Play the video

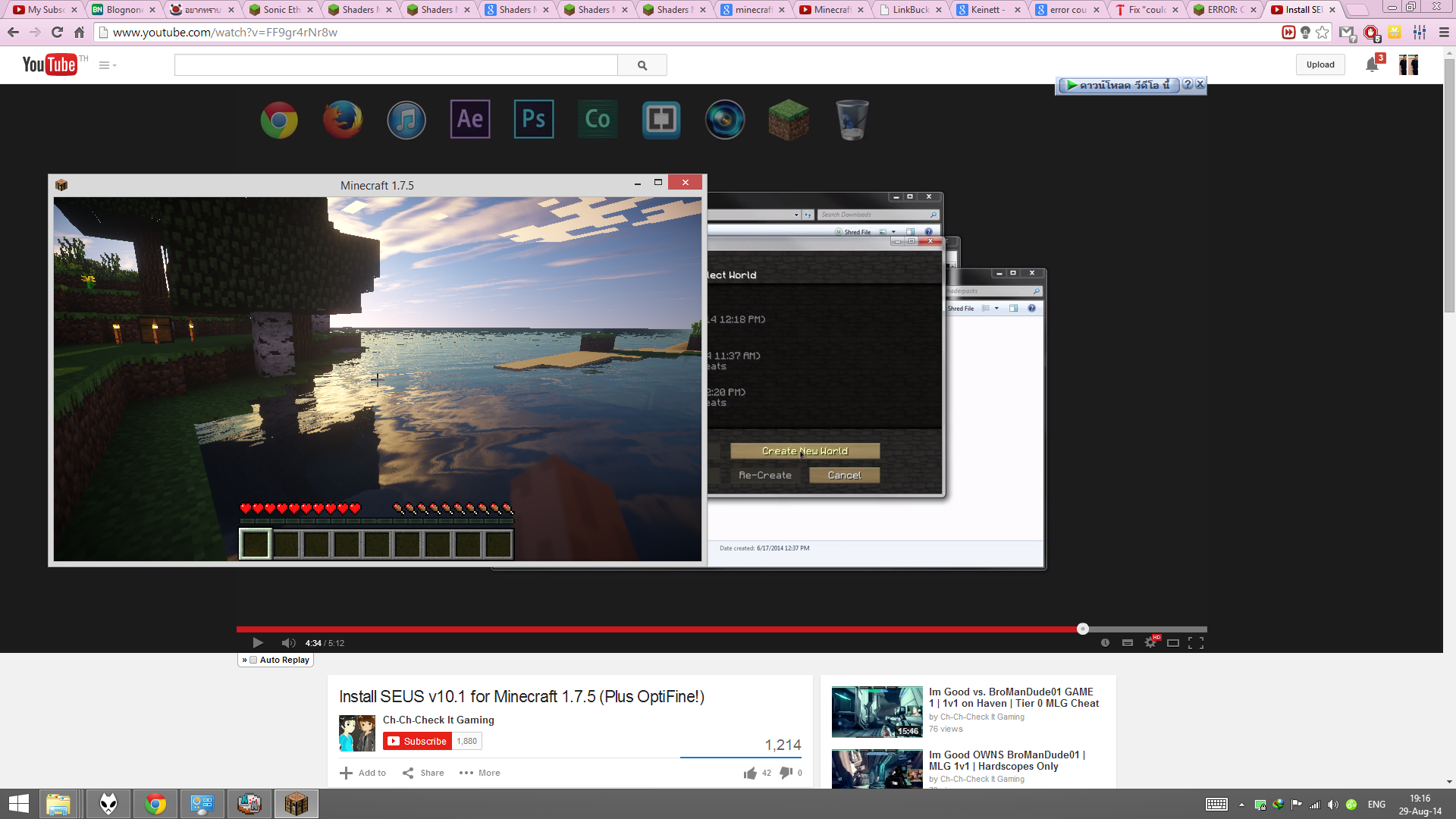pos(258,643)
